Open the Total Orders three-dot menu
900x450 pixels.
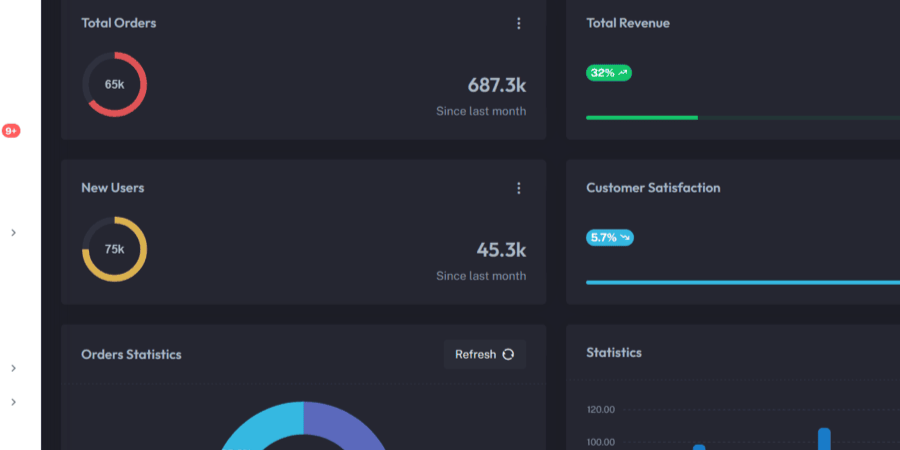click(519, 24)
